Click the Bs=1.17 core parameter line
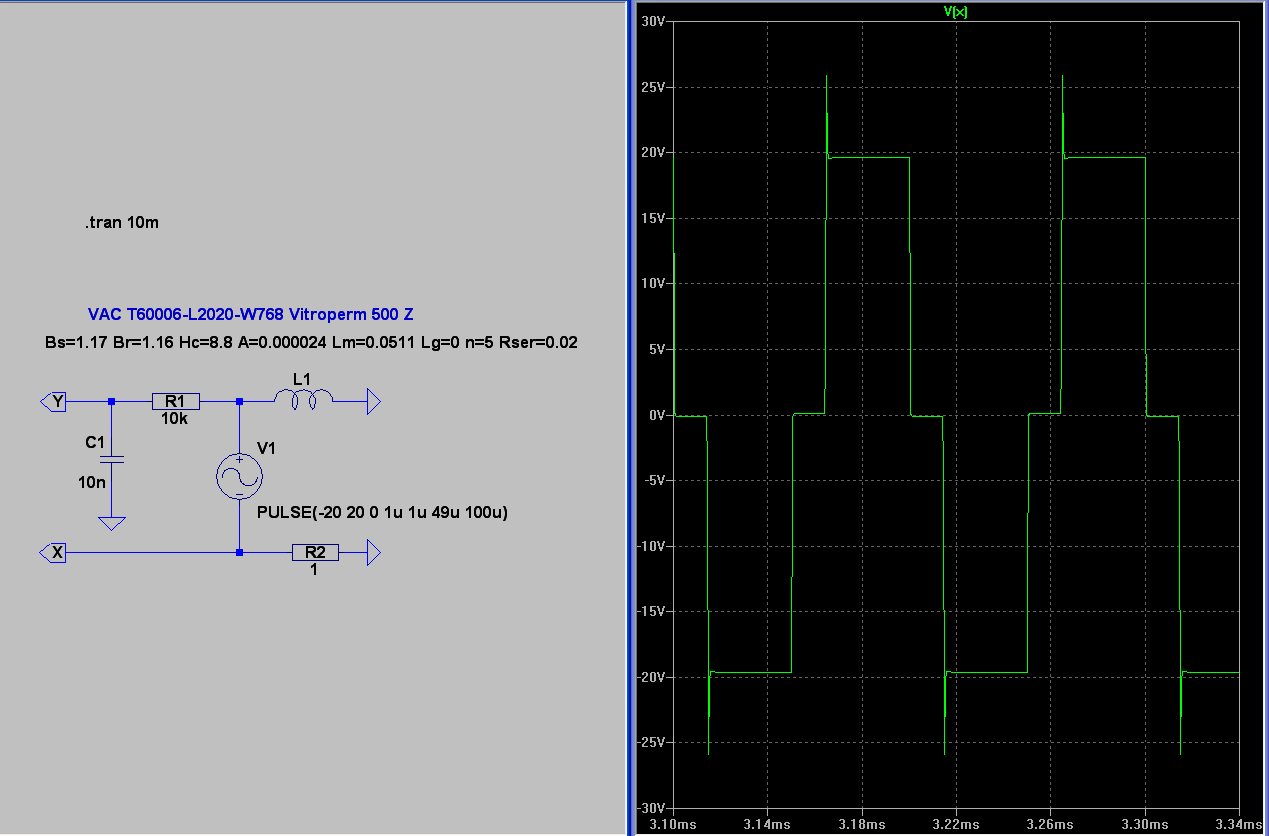The width and height of the screenshot is (1269, 836). (311, 342)
